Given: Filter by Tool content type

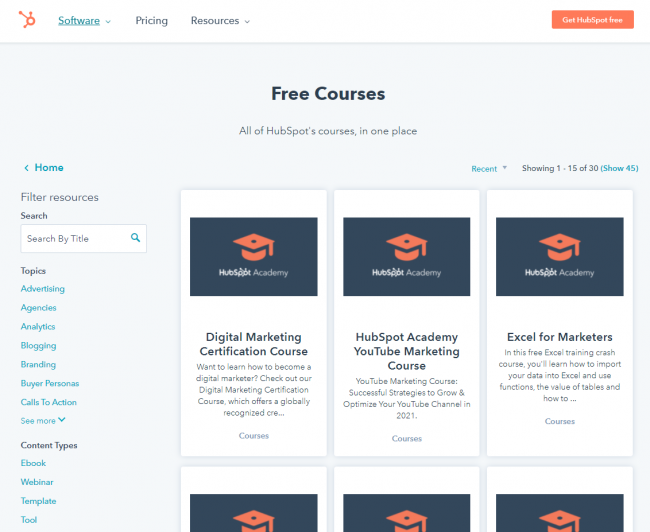Looking at the screenshot, I should coord(29,520).
